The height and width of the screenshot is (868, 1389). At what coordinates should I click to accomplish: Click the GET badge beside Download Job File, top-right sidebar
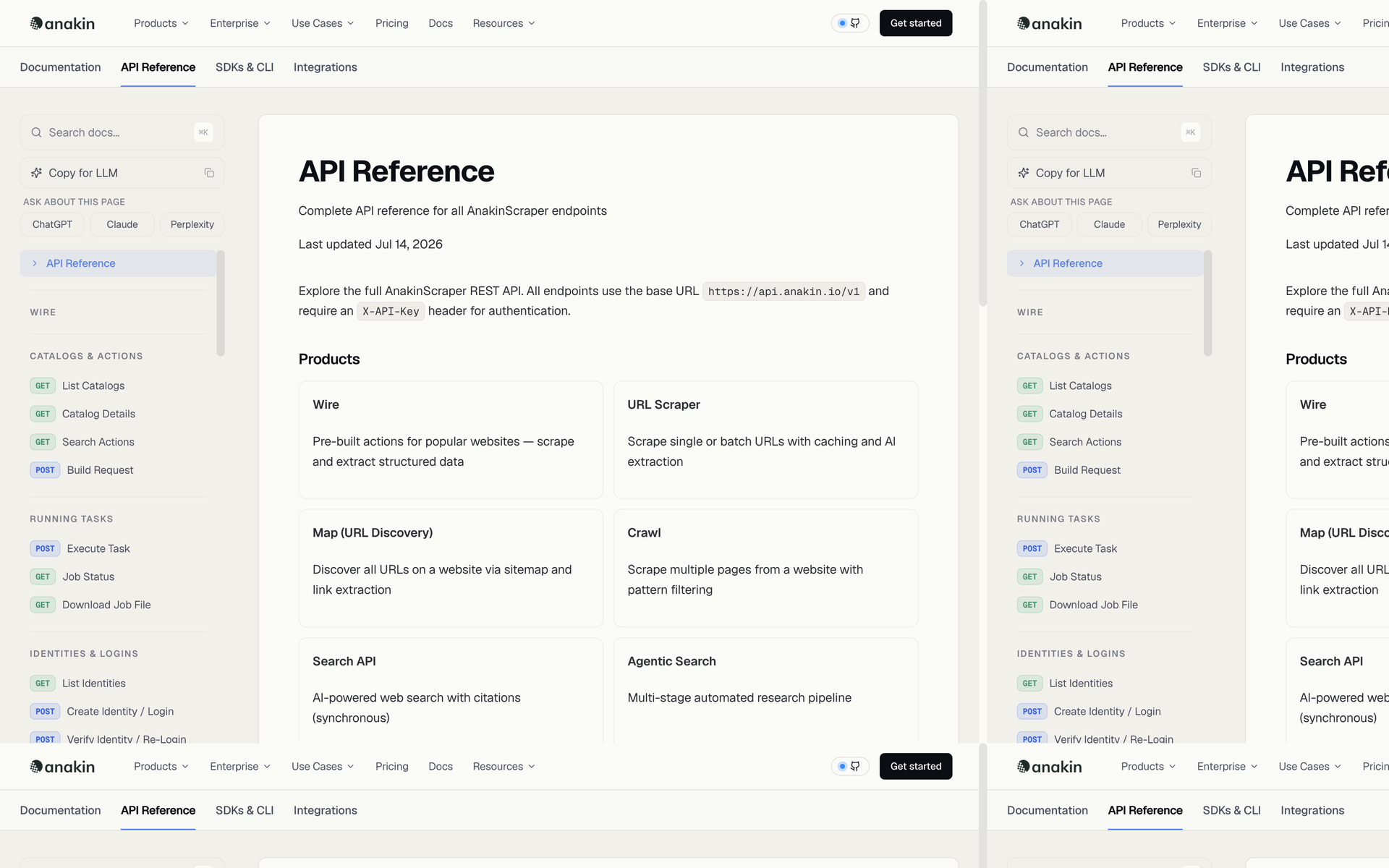1029,605
